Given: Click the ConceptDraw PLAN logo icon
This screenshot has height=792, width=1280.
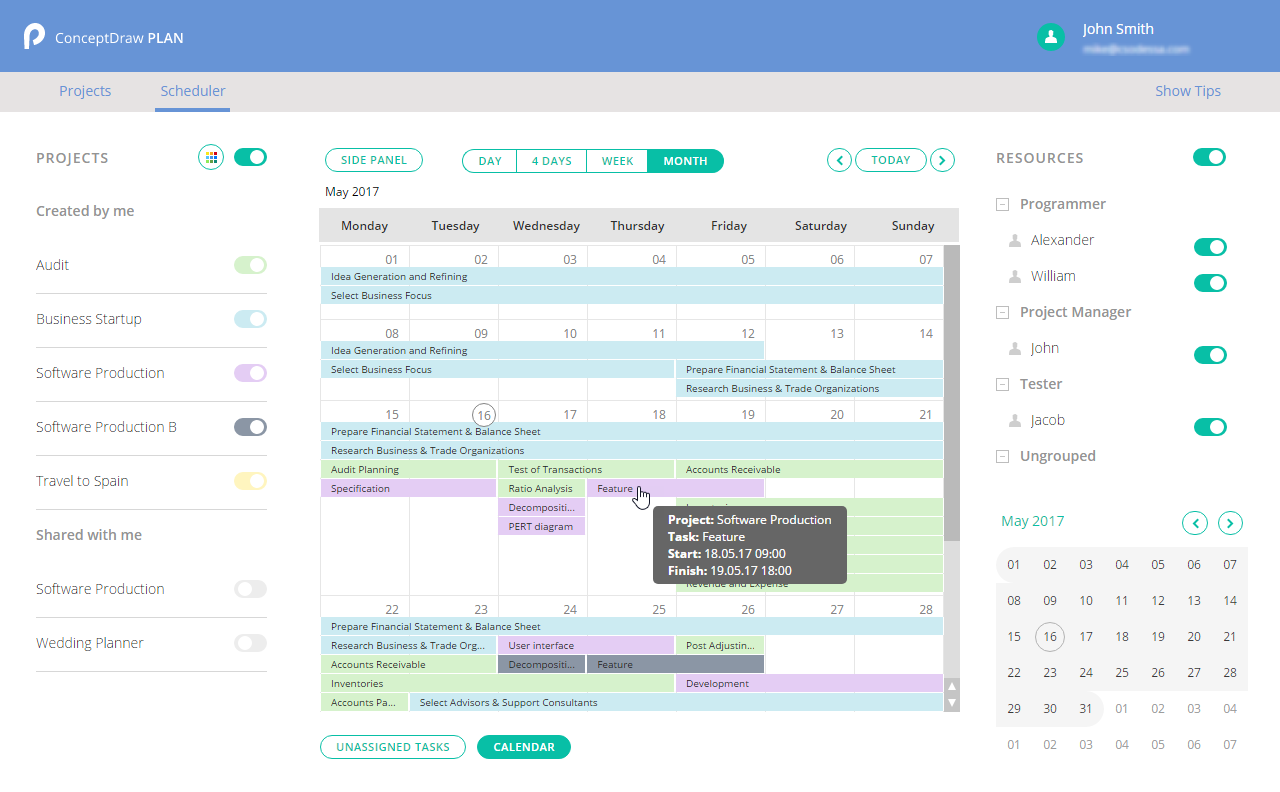Looking at the screenshot, I should click(x=33, y=36).
